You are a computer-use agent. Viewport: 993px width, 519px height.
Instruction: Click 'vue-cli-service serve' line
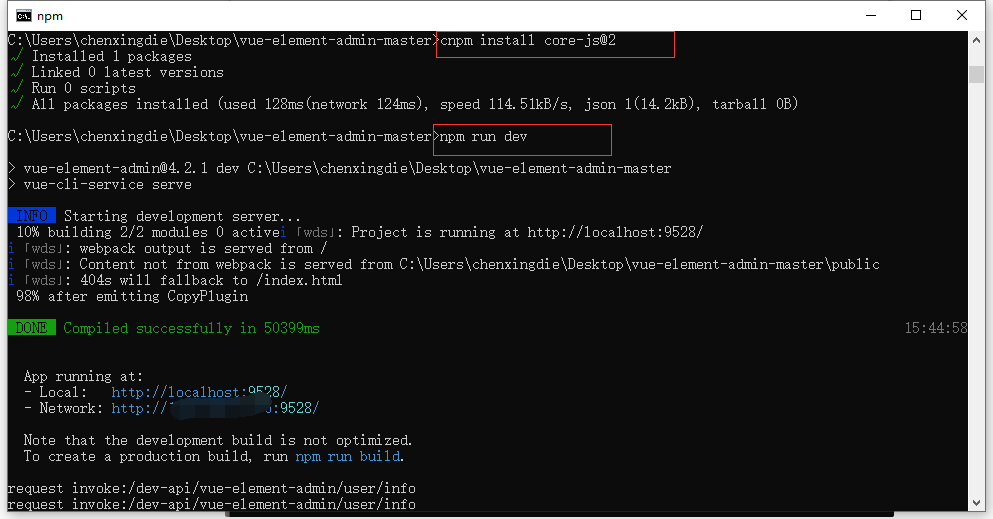[108, 184]
